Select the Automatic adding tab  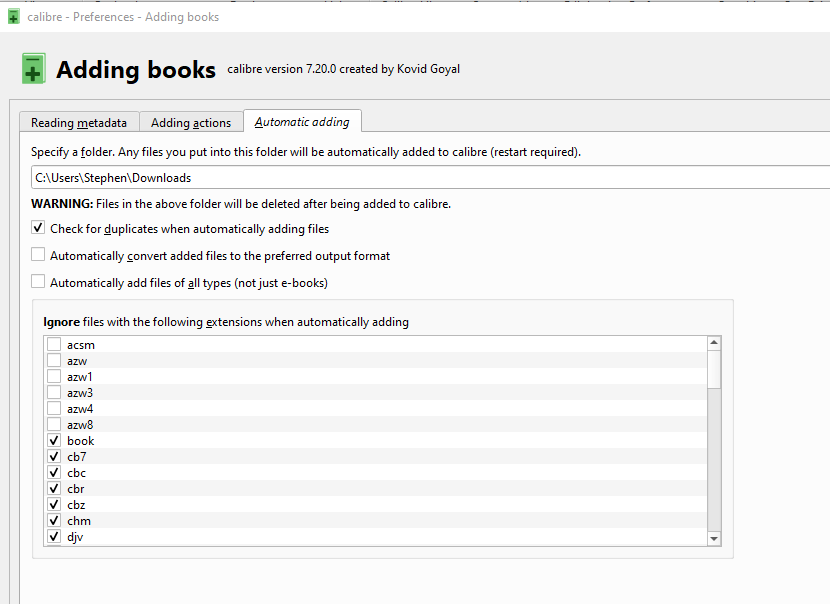point(302,122)
